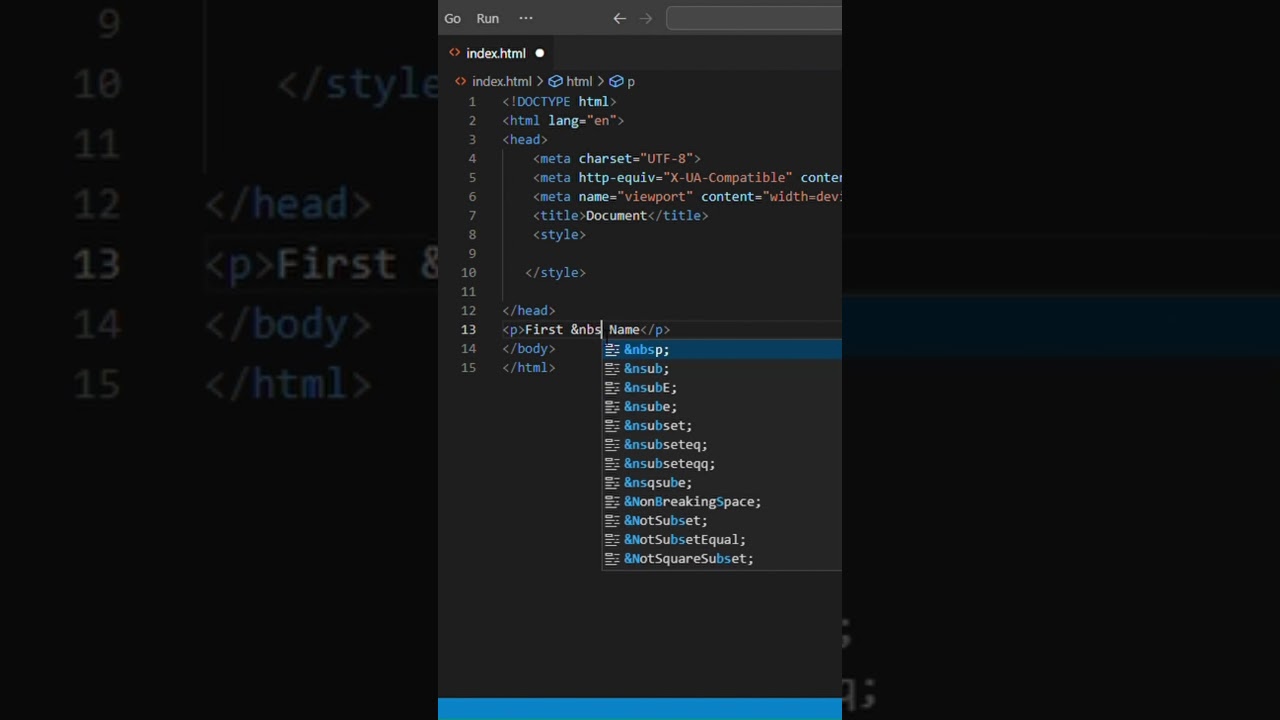1280x720 pixels.
Task: Click the <html lang="en"> line
Action: (x=563, y=120)
